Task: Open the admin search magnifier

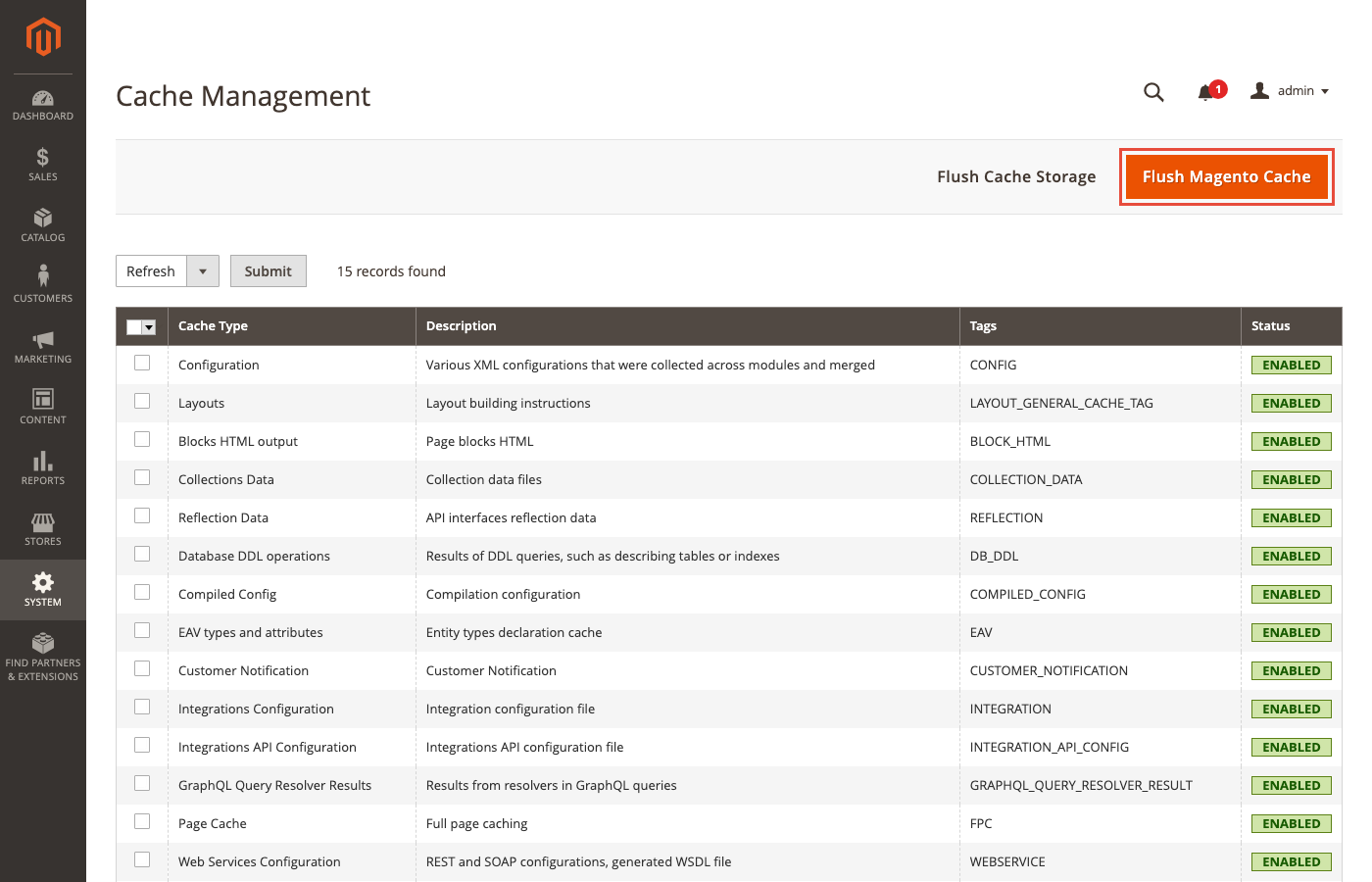Action: pyautogui.click(x=1153, y=91)
